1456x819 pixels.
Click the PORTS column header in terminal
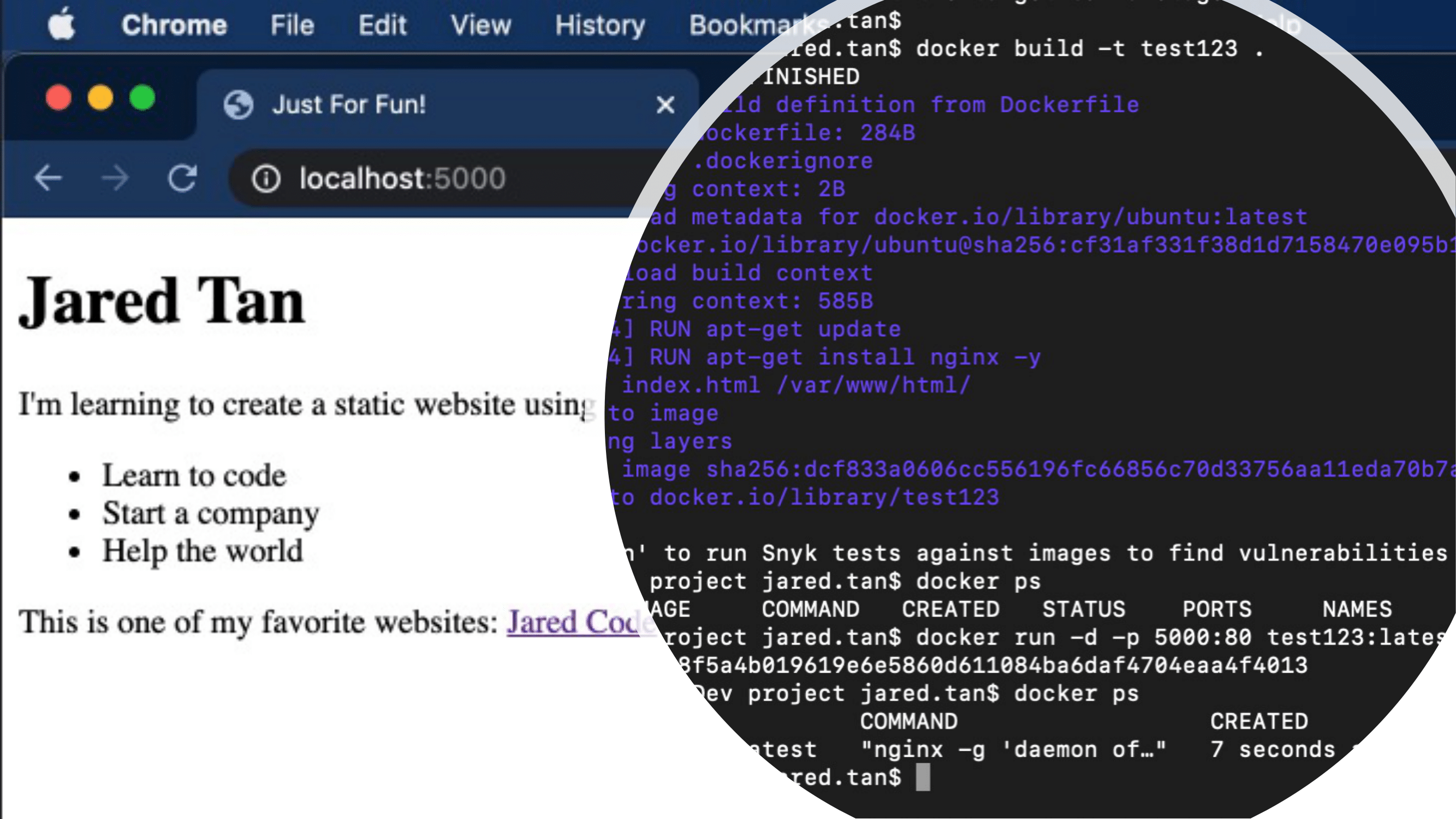[1217, 609]
